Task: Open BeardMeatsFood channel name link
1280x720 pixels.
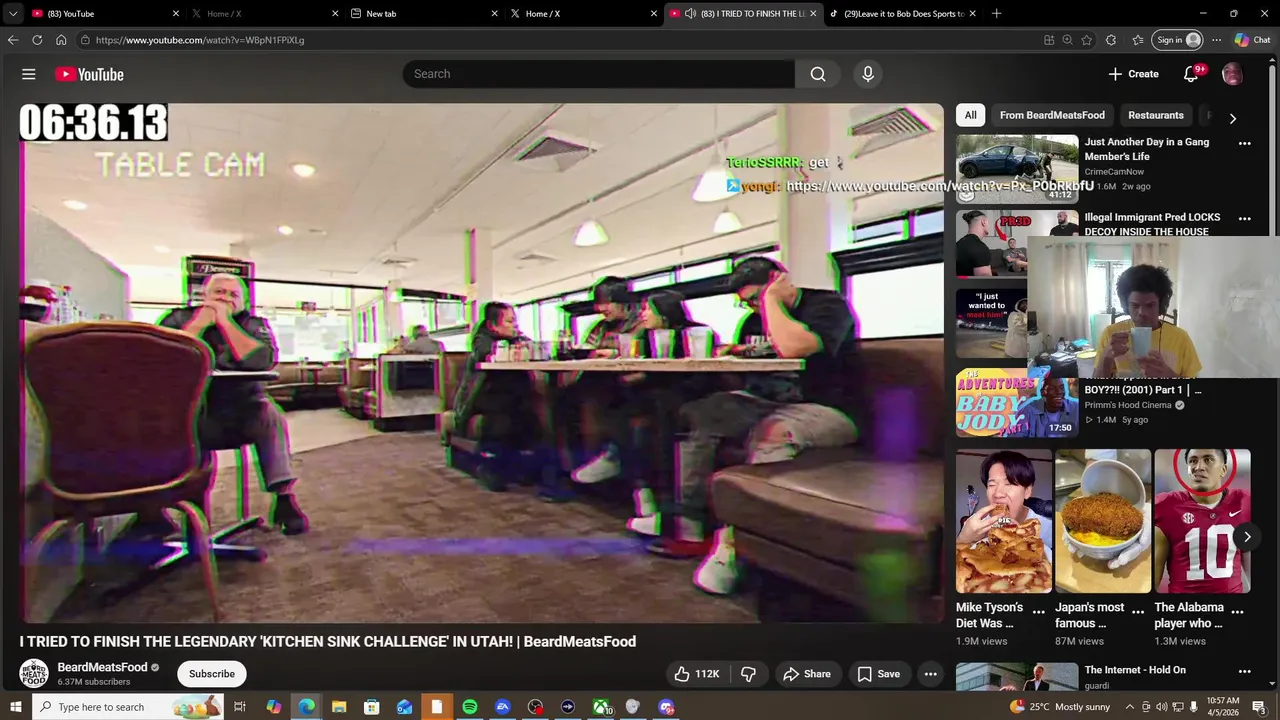Action: (x=102, y=667)
